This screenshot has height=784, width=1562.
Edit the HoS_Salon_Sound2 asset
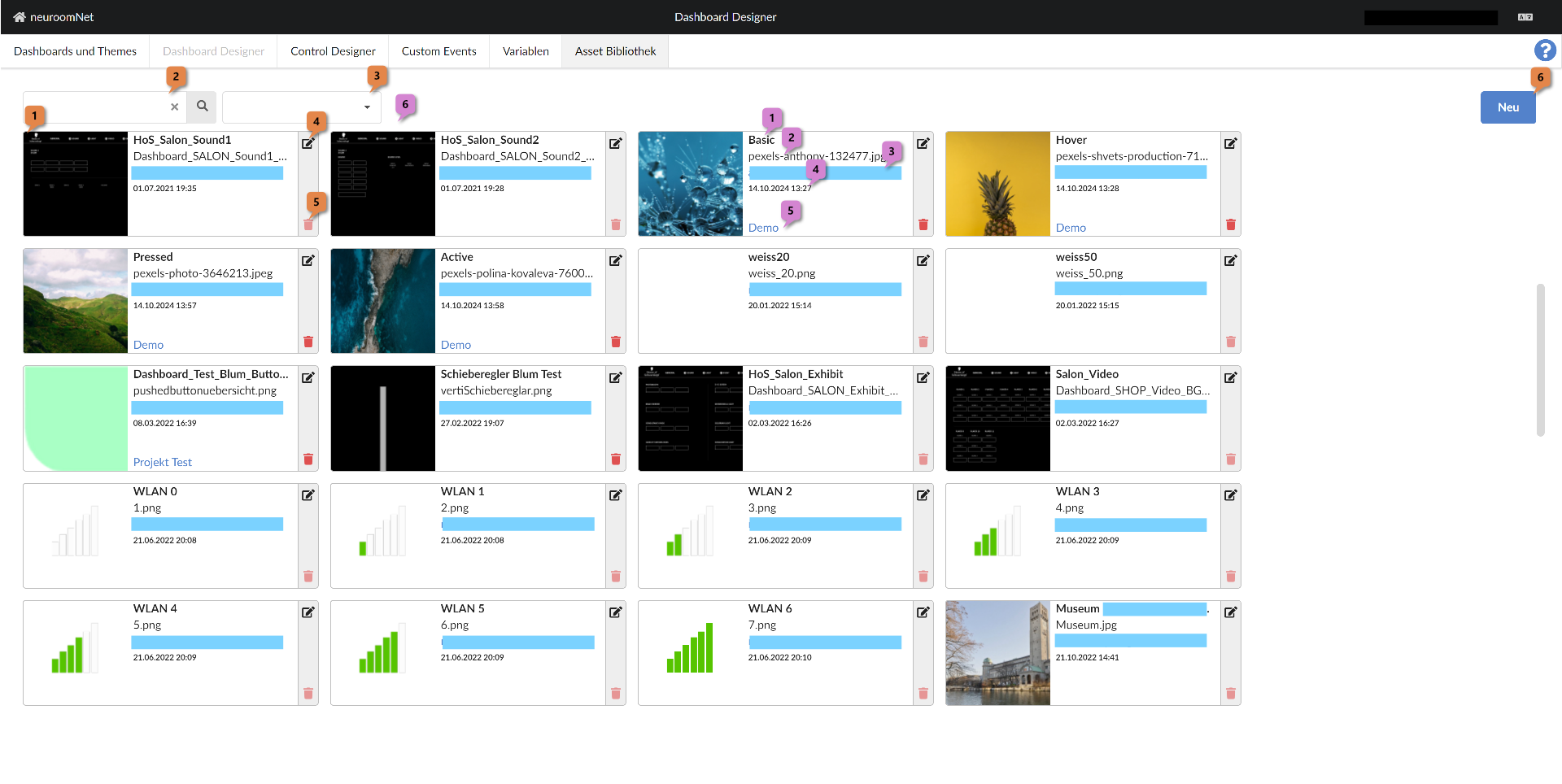click(616, 143)
